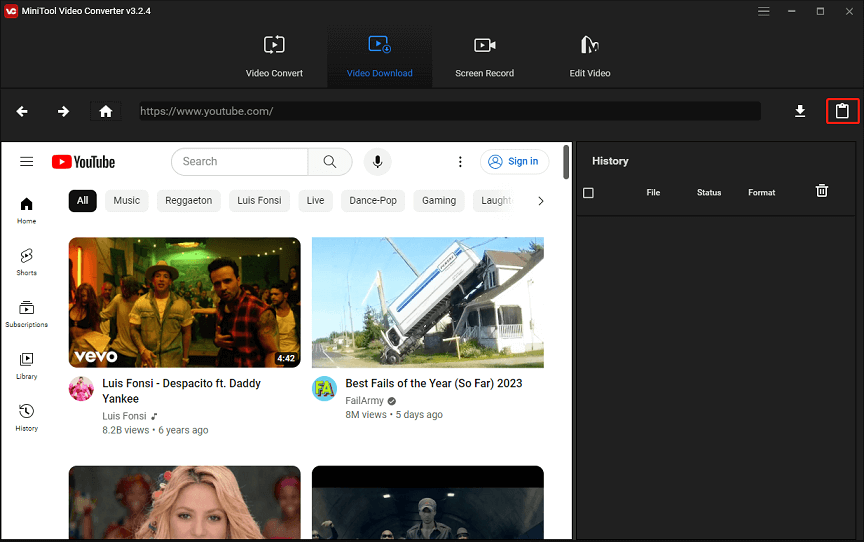
Task: Tick the select-all checkbox in History panel
Action: point(588,193)
